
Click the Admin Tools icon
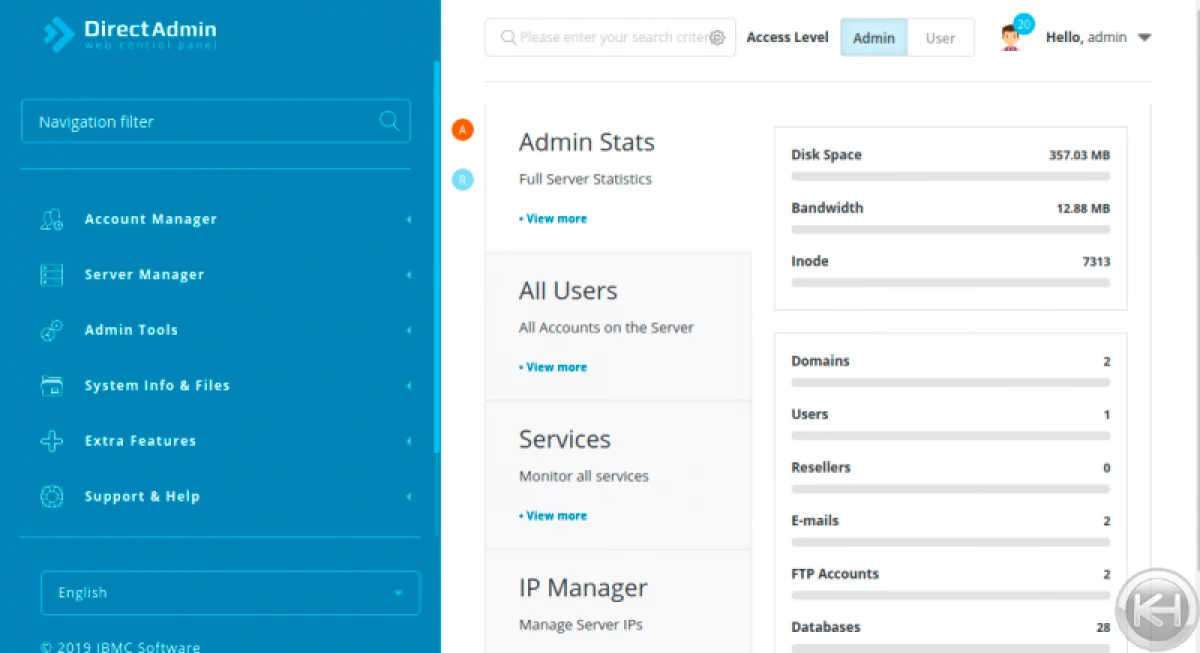52,331
